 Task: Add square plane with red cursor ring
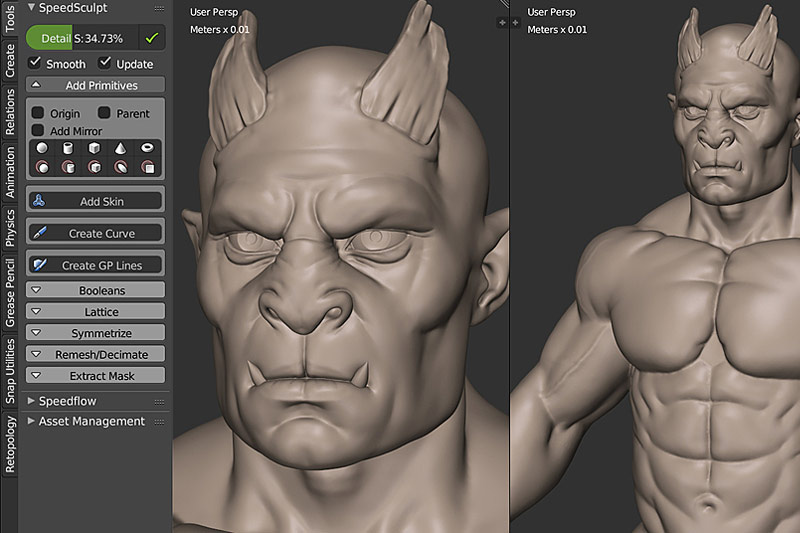pos(147,167)
